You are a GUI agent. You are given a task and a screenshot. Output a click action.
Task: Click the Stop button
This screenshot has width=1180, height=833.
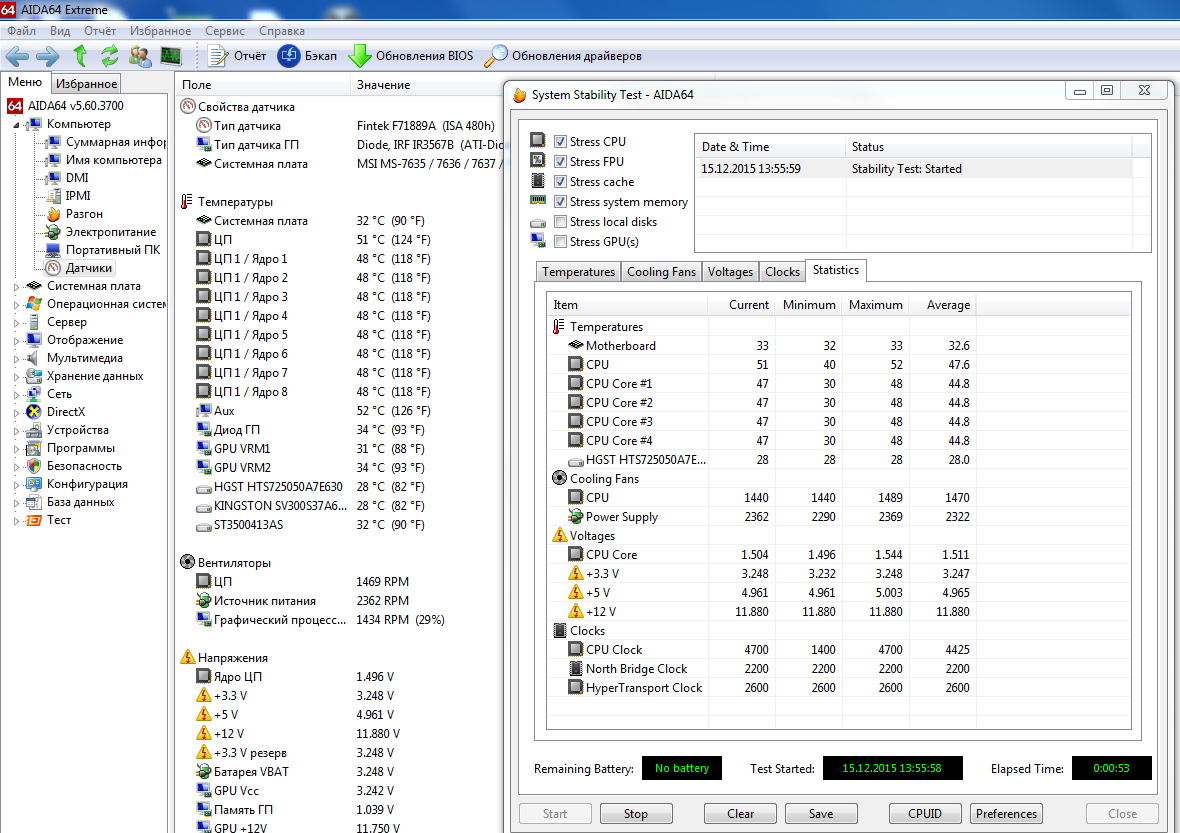(636, 813)
